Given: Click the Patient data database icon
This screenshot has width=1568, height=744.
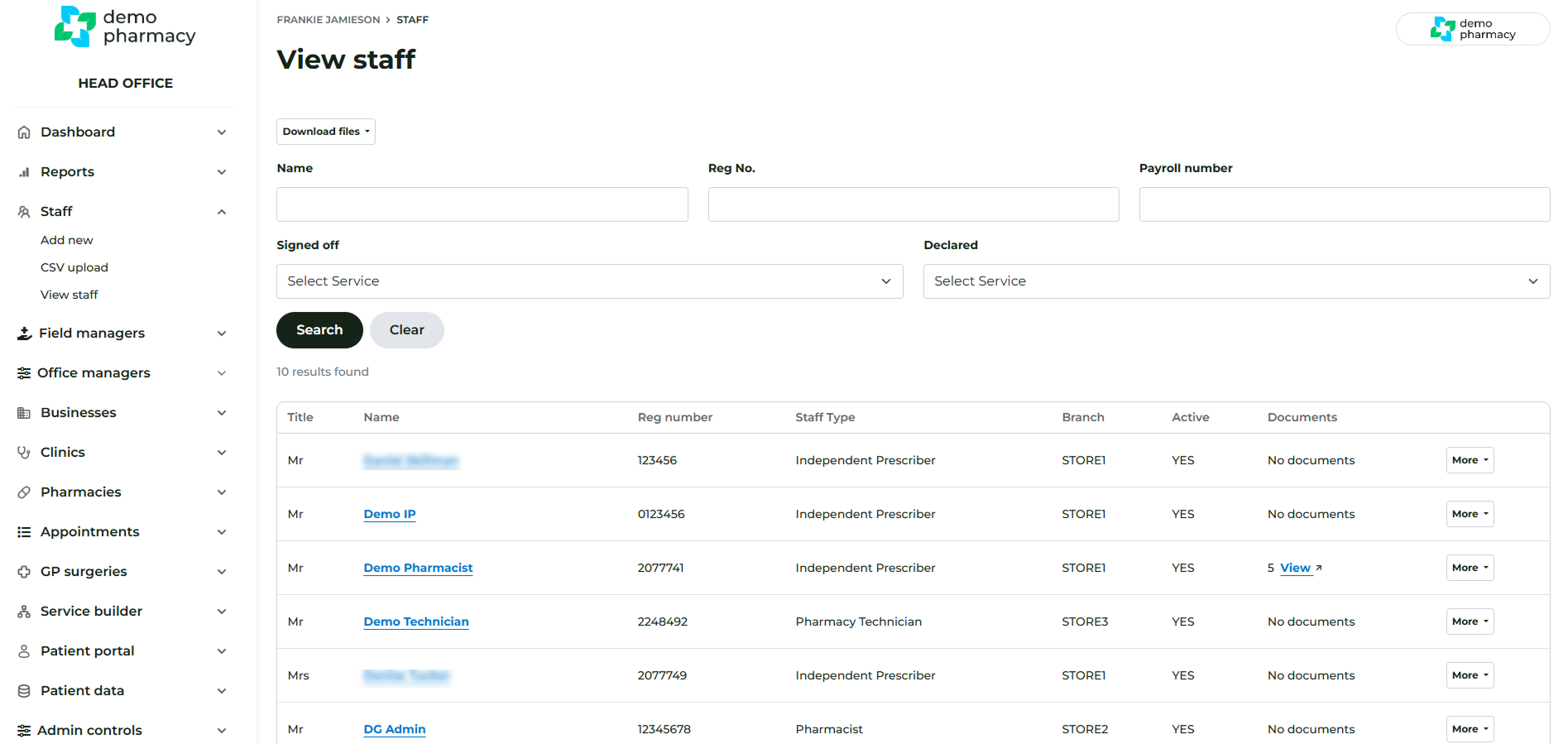Looking at the screenshot, I should [x=24, y=691].
